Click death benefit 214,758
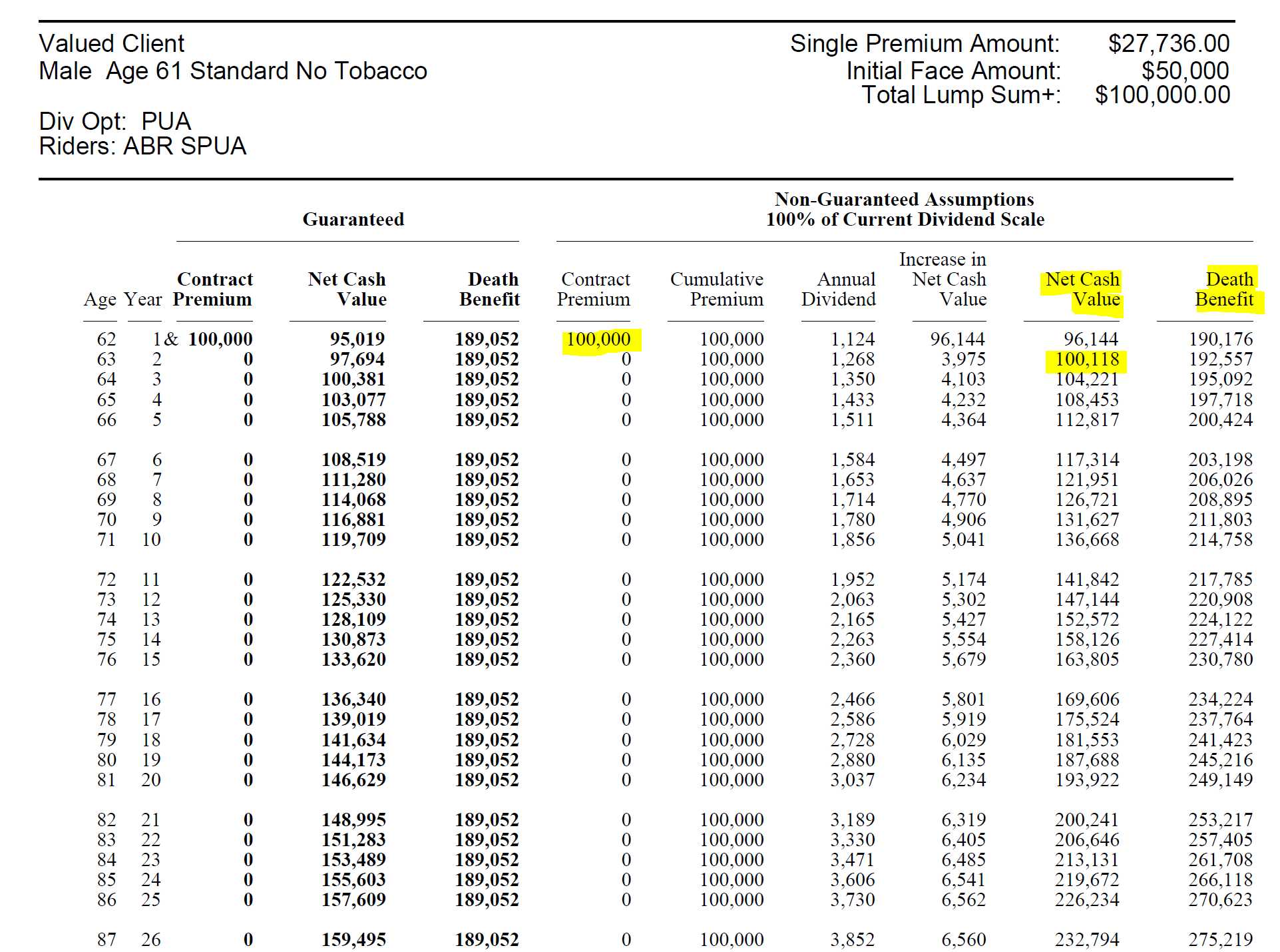Screen dimensions: 1280x952 coord(1221,539)
